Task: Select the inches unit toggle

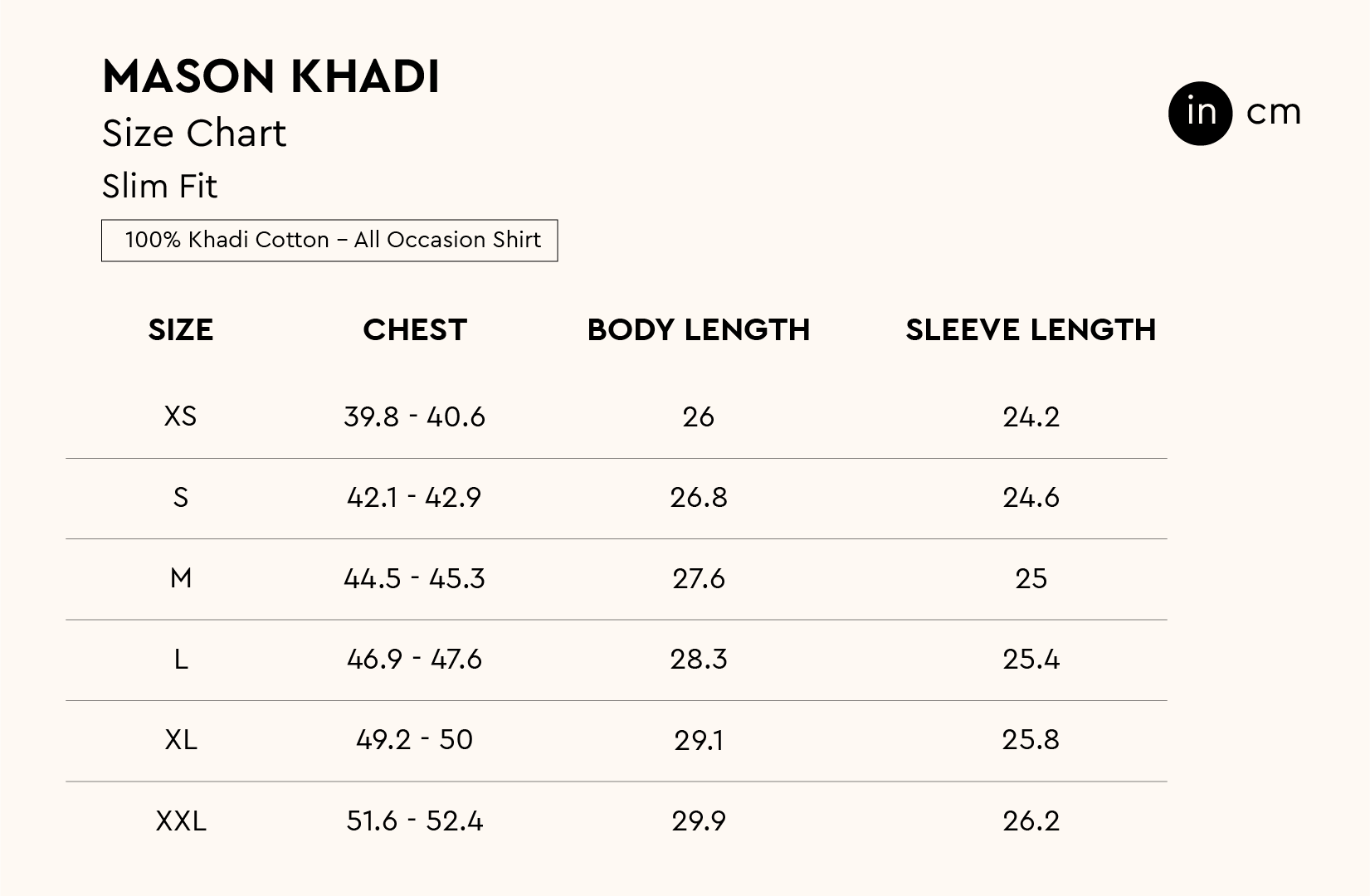Action: click(x=1200, y=113)
